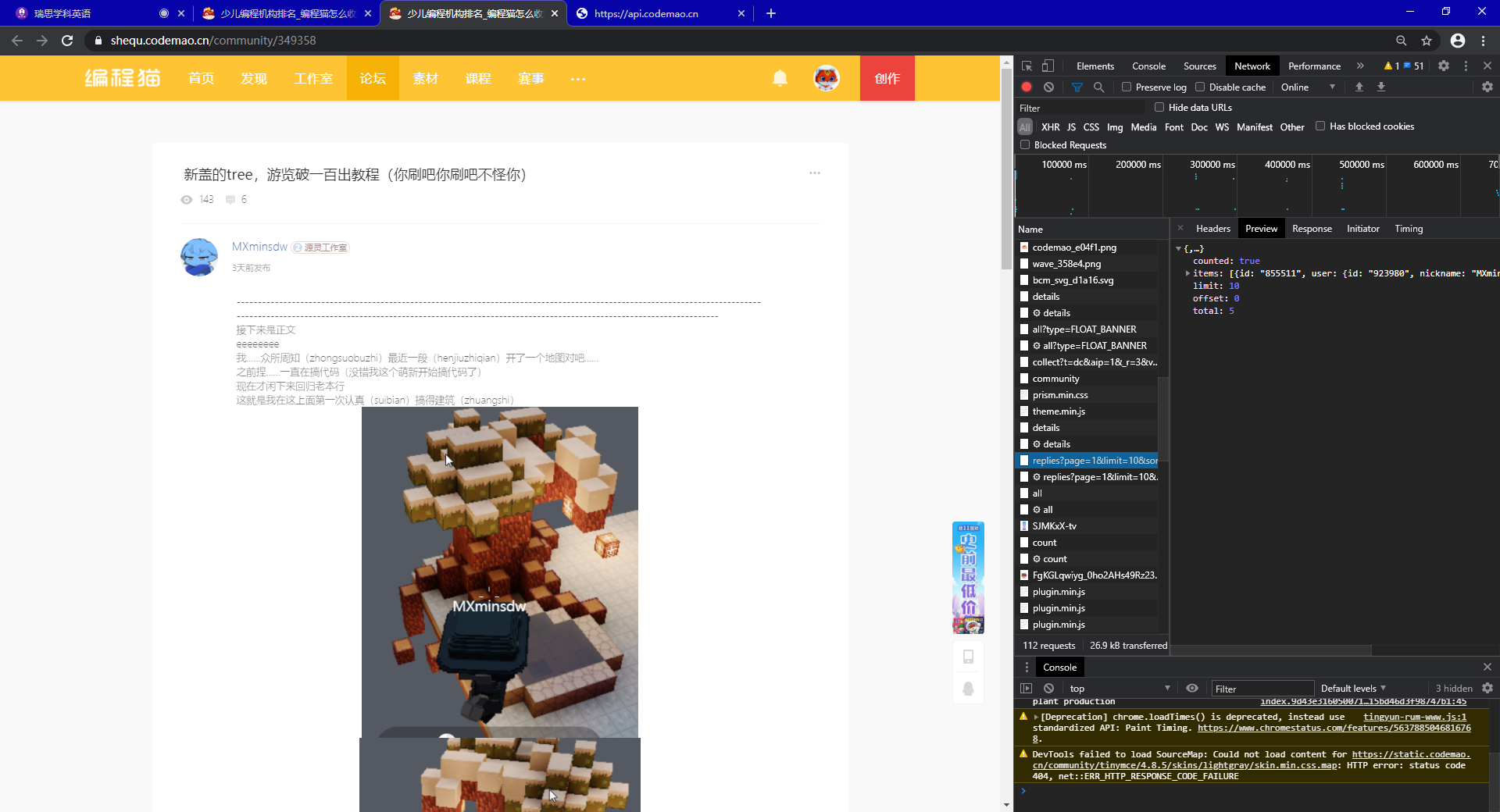Open the Default levels dropdown
Screen dimensions: 1500x812
[x=1353, y=688]
